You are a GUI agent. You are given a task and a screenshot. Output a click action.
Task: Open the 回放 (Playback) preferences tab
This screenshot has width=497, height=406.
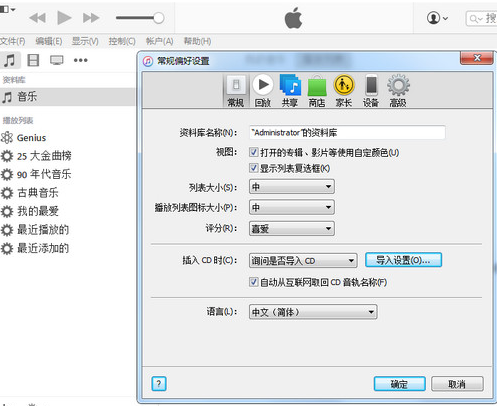pyautogui.click(x=263, y=91)
